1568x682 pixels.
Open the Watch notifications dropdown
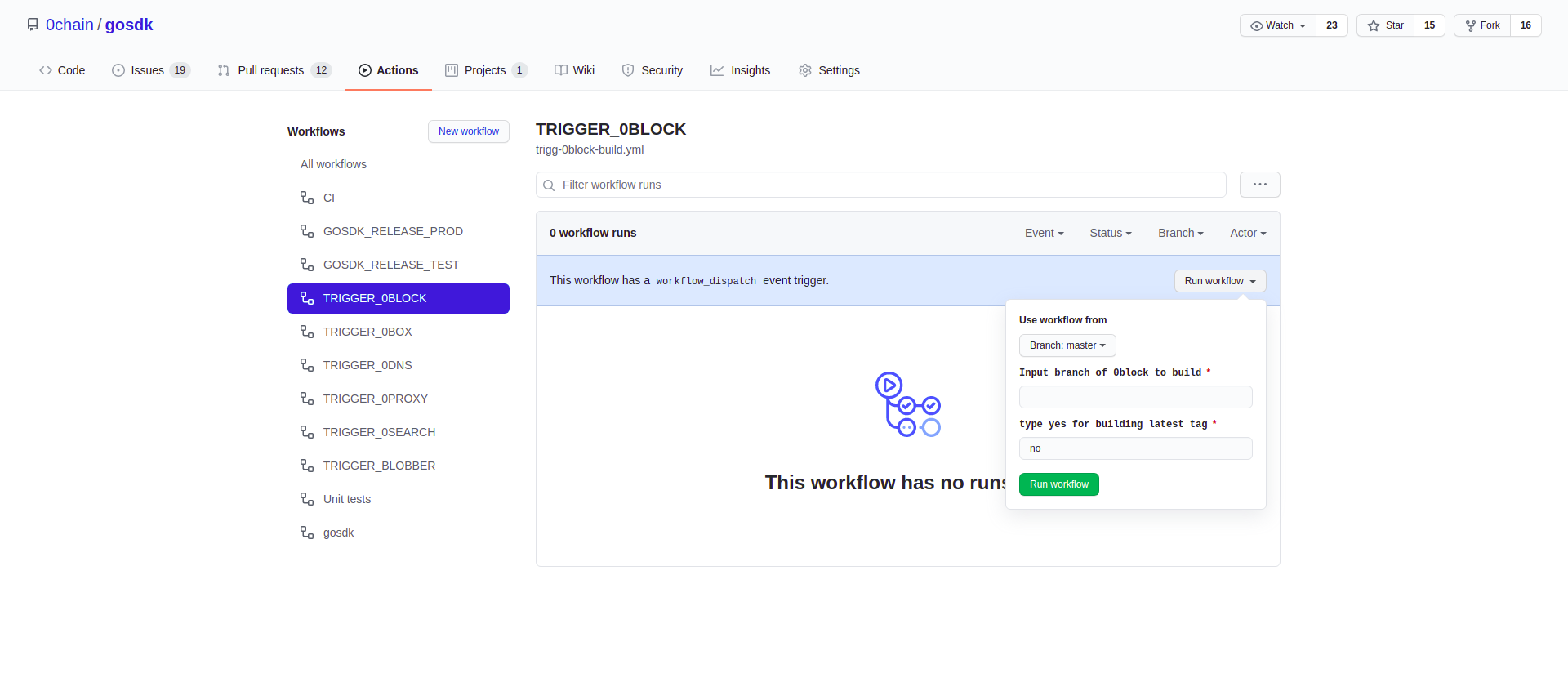point(1278,25)
